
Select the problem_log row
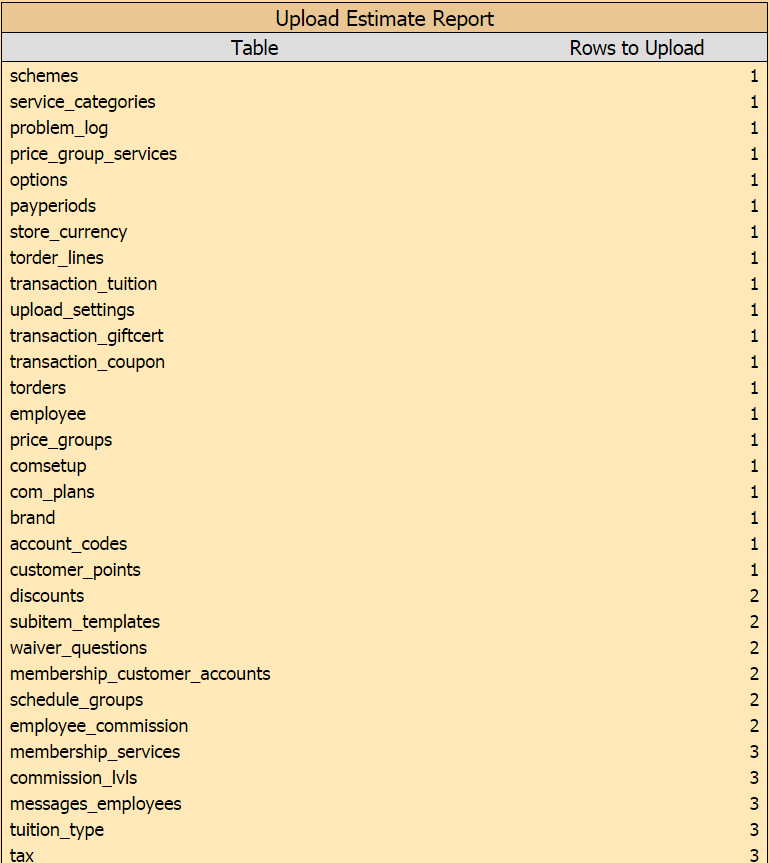[385, 128]
